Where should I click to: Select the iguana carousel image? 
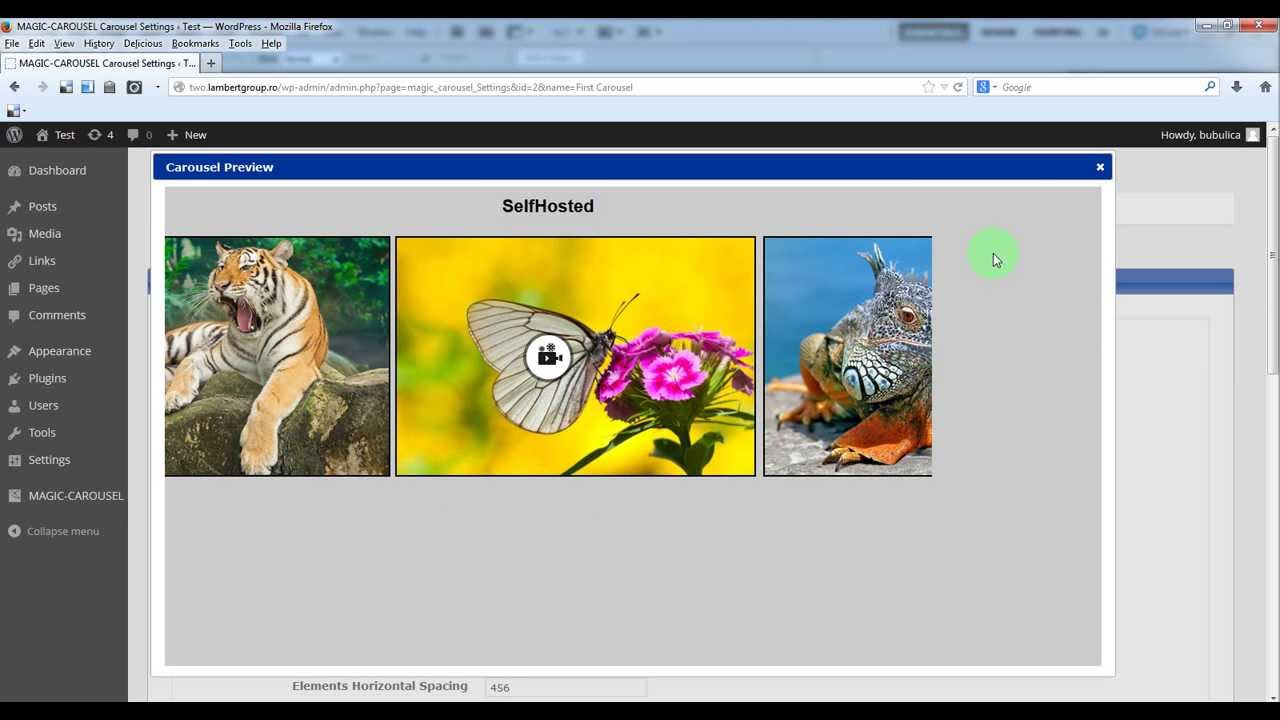(x=847, y=356)
